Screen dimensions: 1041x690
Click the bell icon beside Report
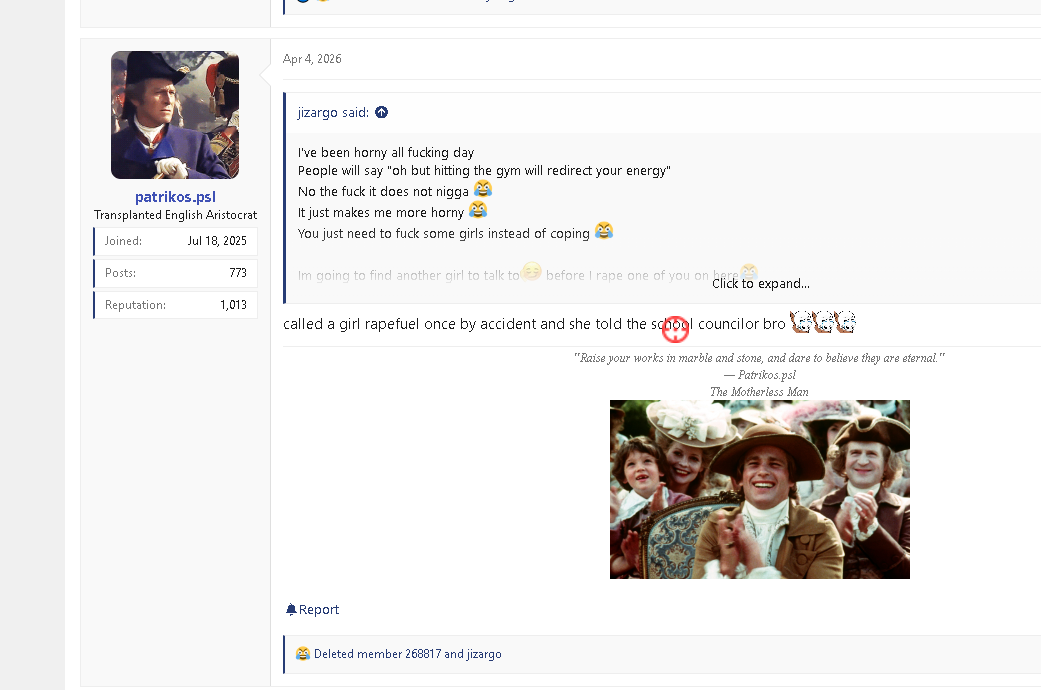coord(291,610)
